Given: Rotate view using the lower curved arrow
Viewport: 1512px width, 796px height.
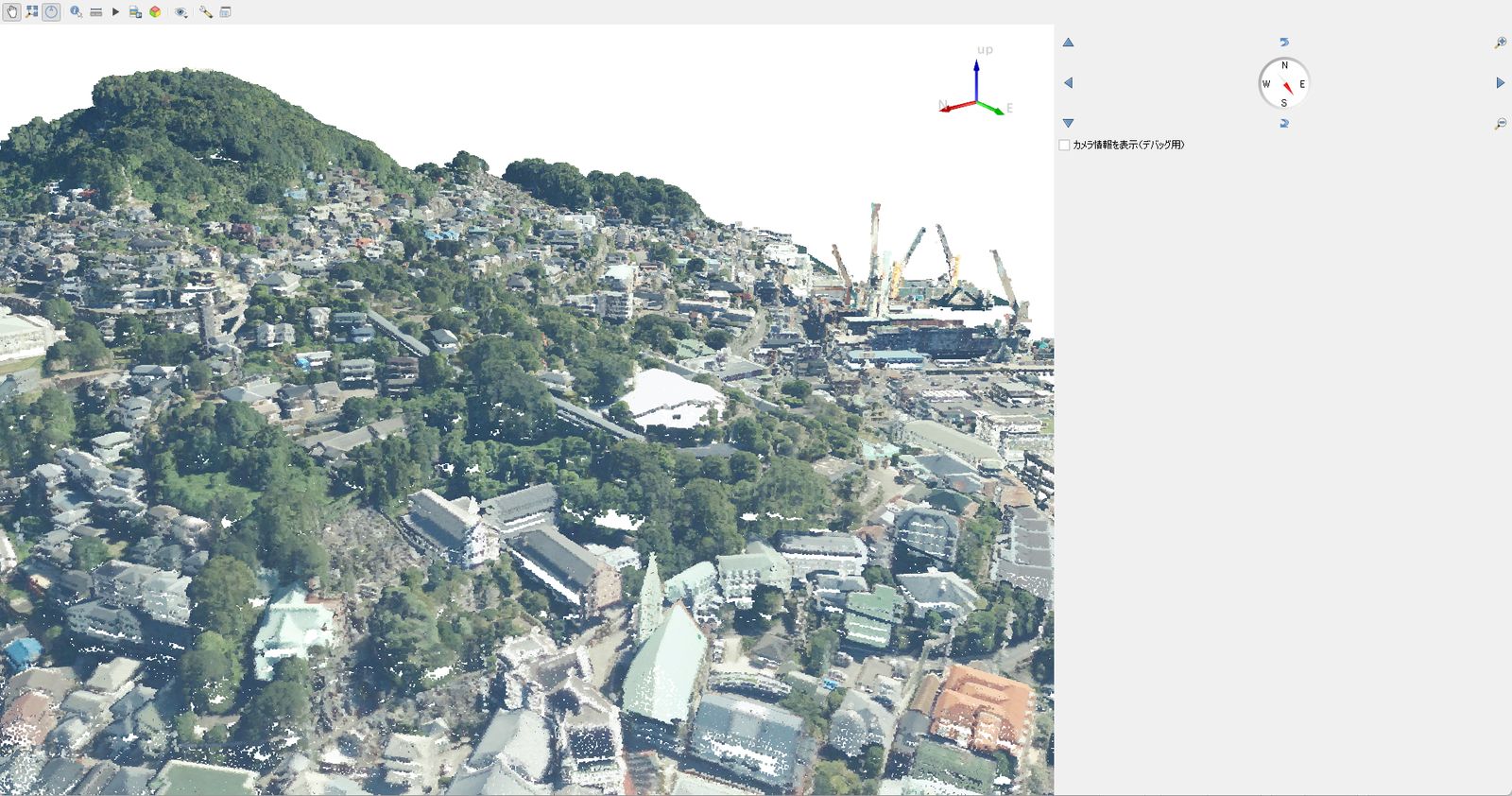Looking at the screenshot, I should pos(1284,124).
